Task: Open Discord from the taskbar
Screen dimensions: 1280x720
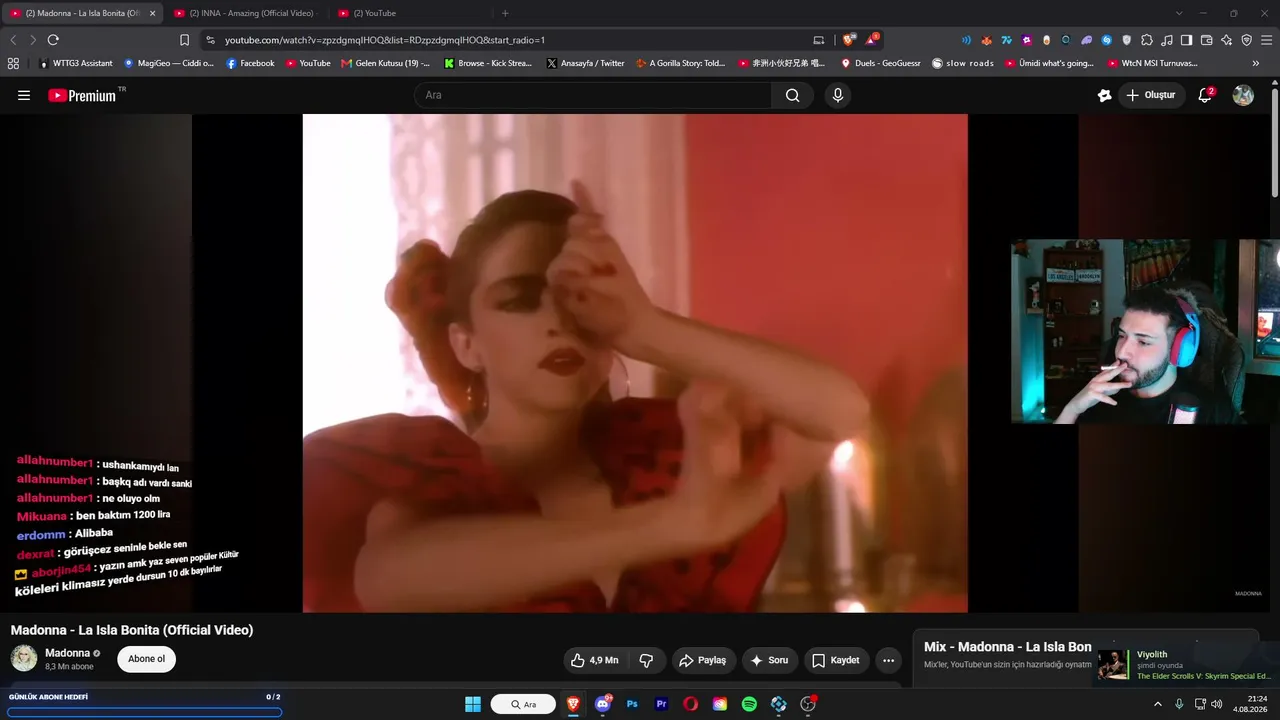Action: tap(603, 704)
